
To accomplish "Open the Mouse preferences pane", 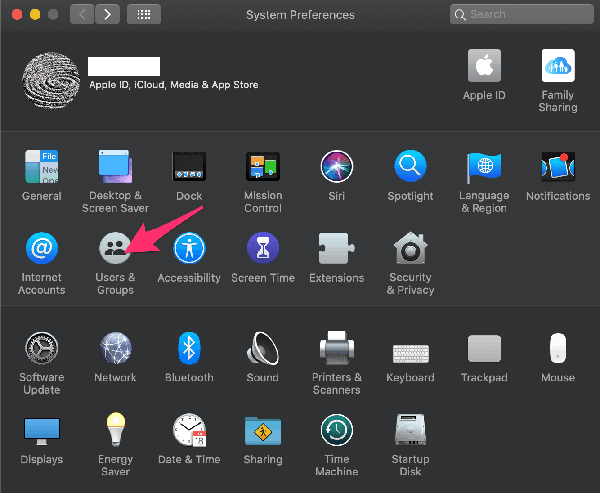I will pyautogui.click(x=558, y=348).
